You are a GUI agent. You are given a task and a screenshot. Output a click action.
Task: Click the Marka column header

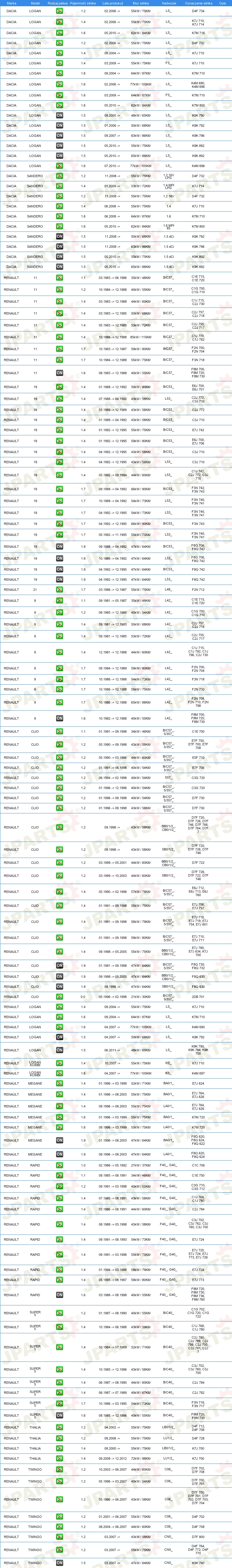click(x=11, y=3)
